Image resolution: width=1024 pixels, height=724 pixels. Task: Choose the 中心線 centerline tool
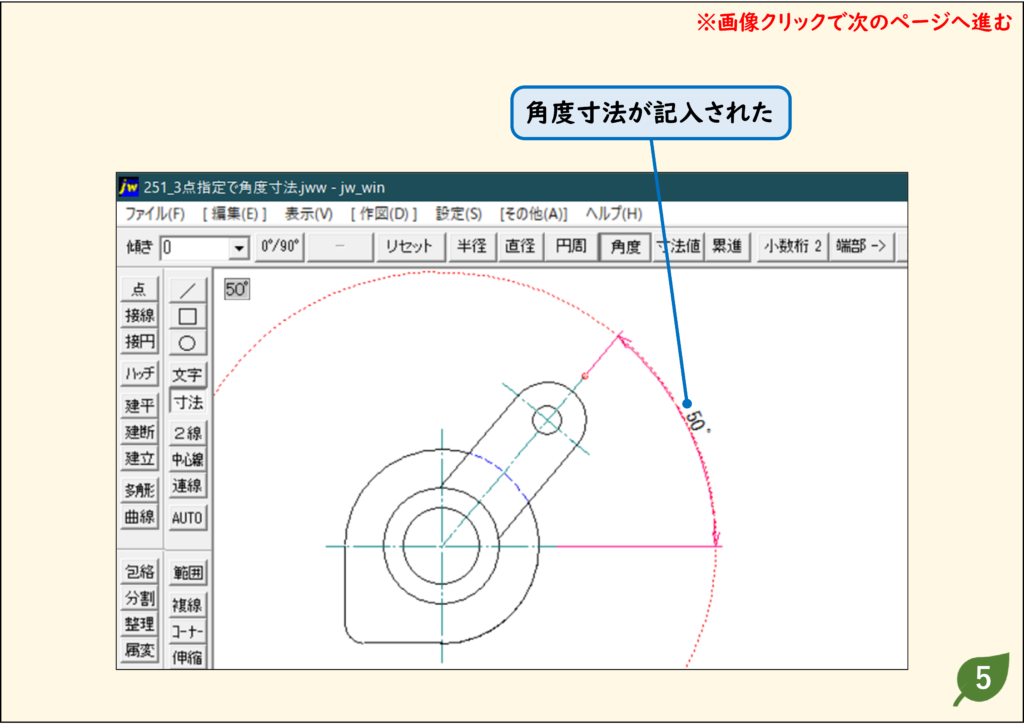[187, 460]
